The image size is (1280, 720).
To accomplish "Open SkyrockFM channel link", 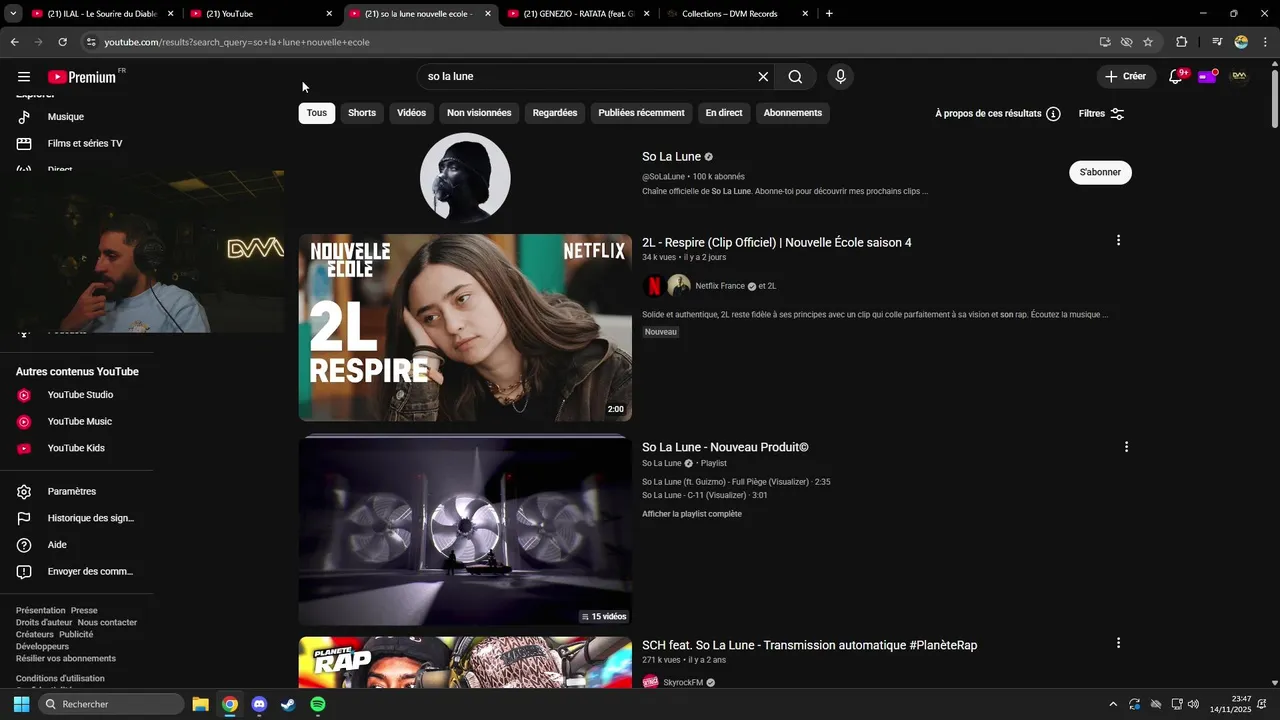I will (x=683, y=683).
